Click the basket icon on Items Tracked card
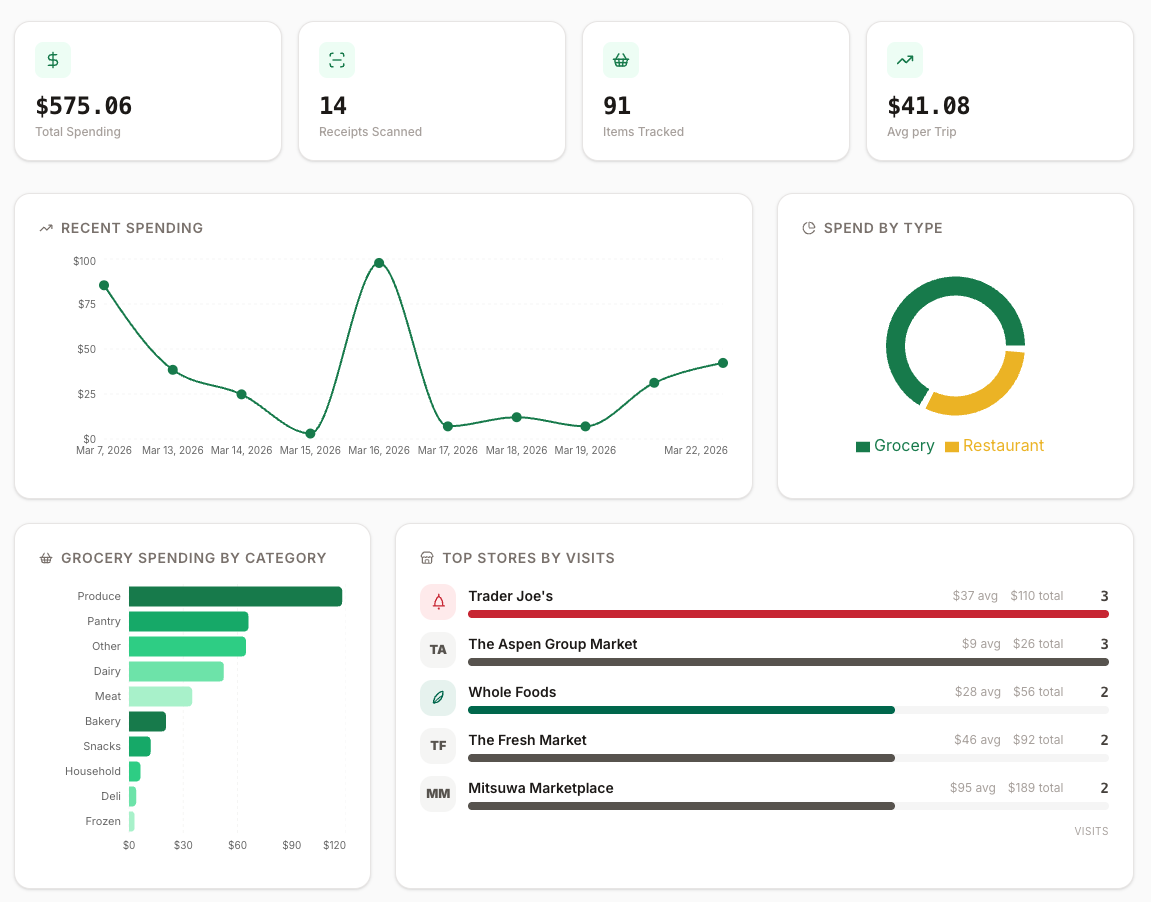Screen dimensions: 1151x902 tap(620, 60)
